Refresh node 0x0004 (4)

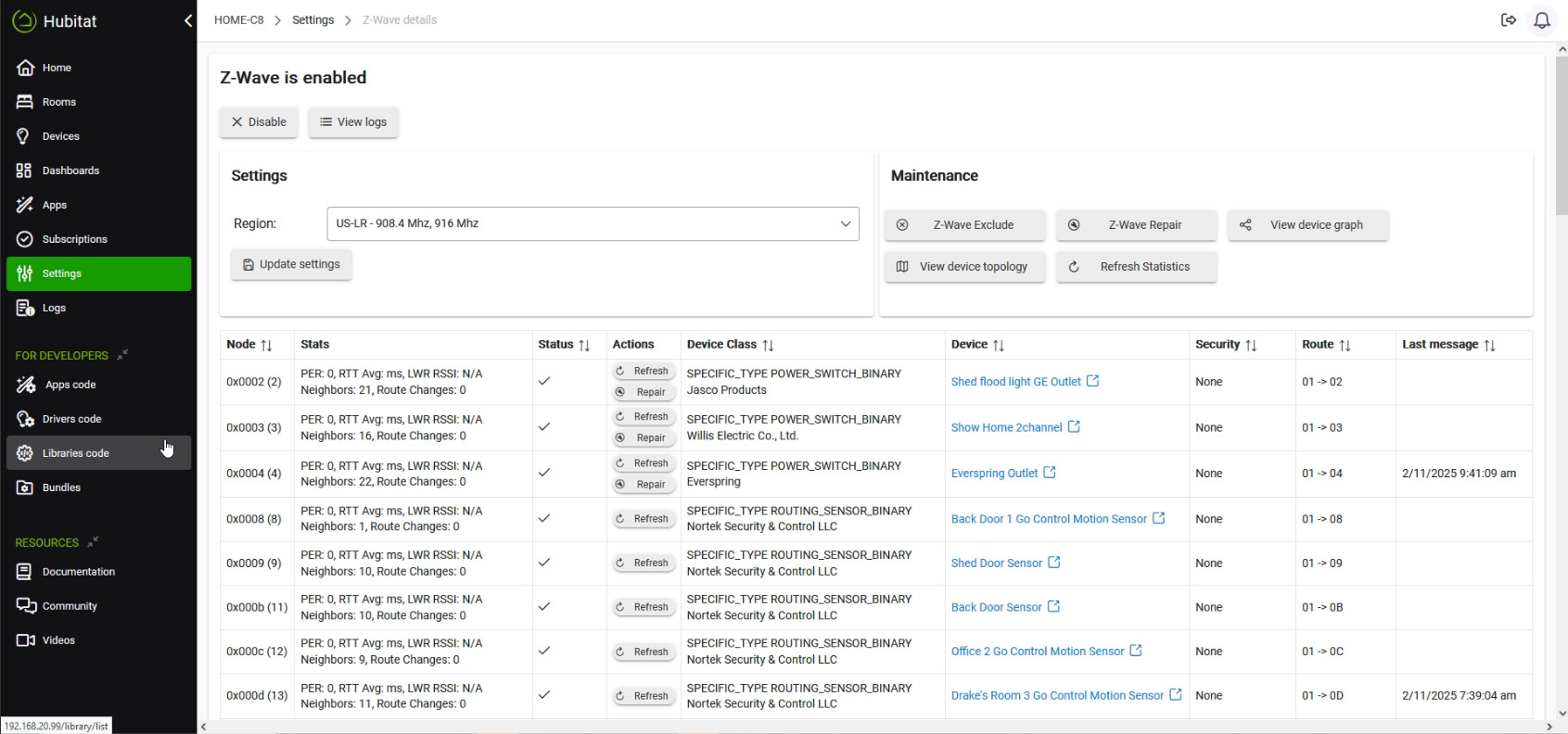[x=644, y=463]
